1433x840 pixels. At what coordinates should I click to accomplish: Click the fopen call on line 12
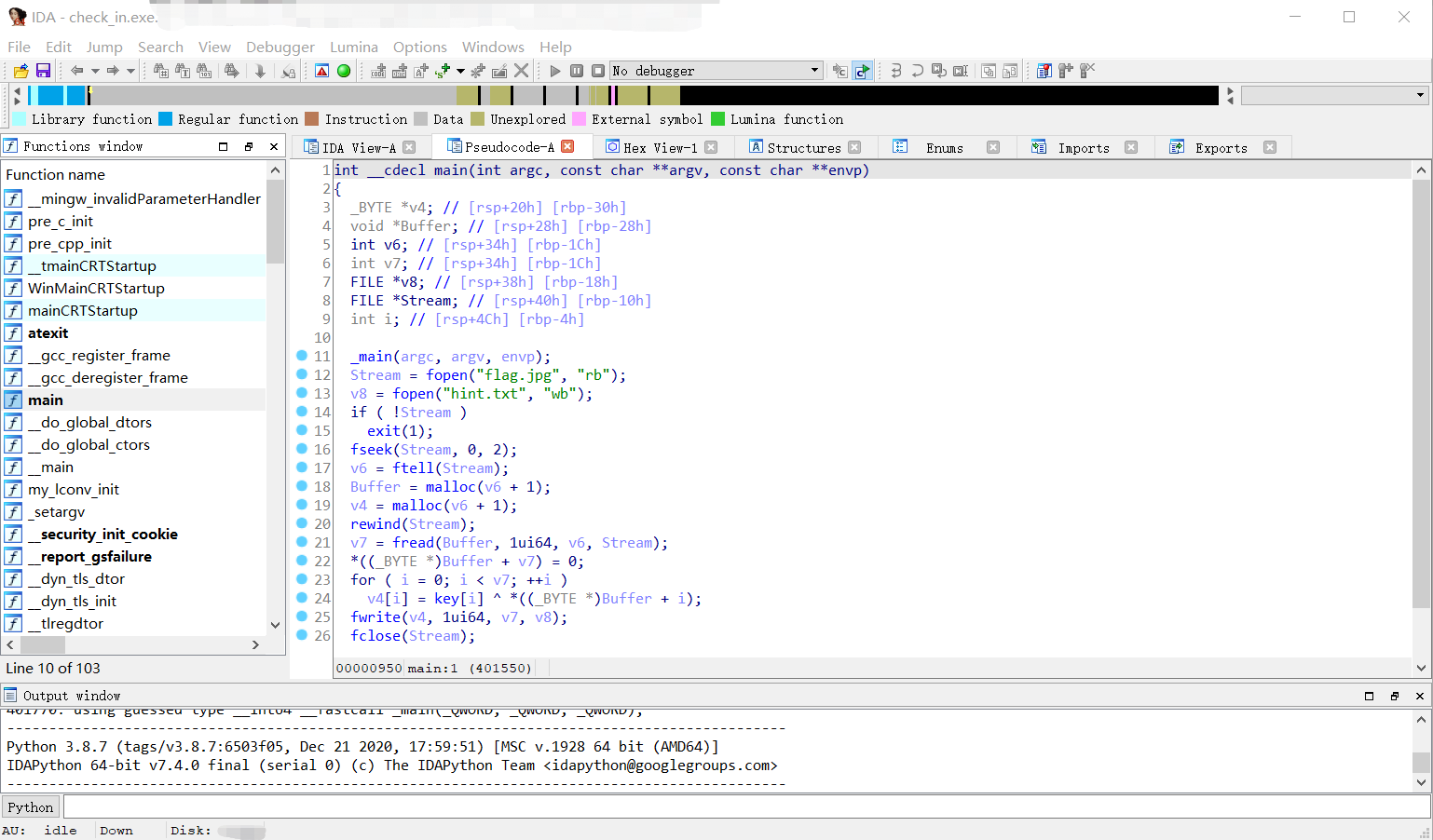tap(447, 374)
